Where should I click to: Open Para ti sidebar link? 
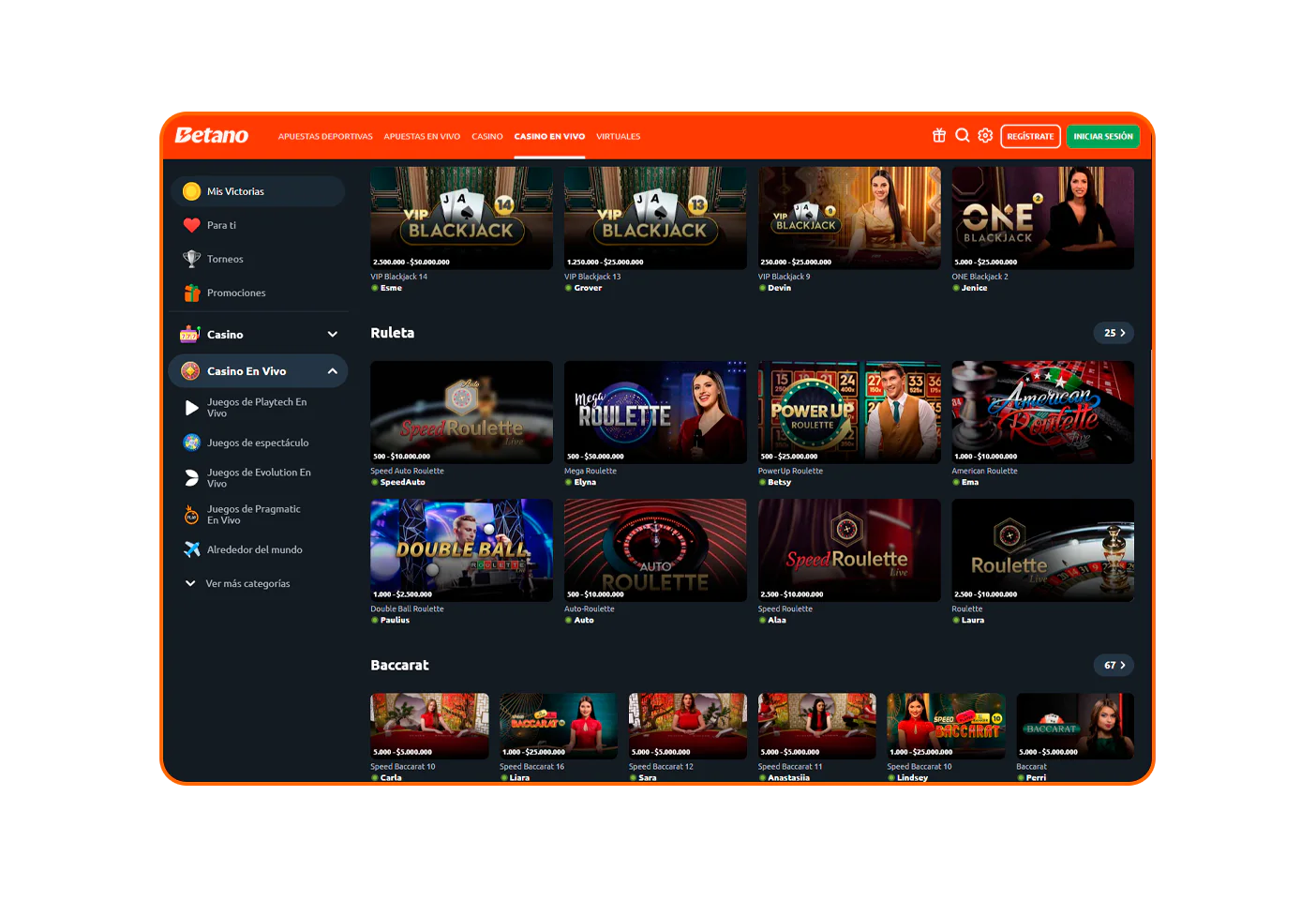pos(221,225)
